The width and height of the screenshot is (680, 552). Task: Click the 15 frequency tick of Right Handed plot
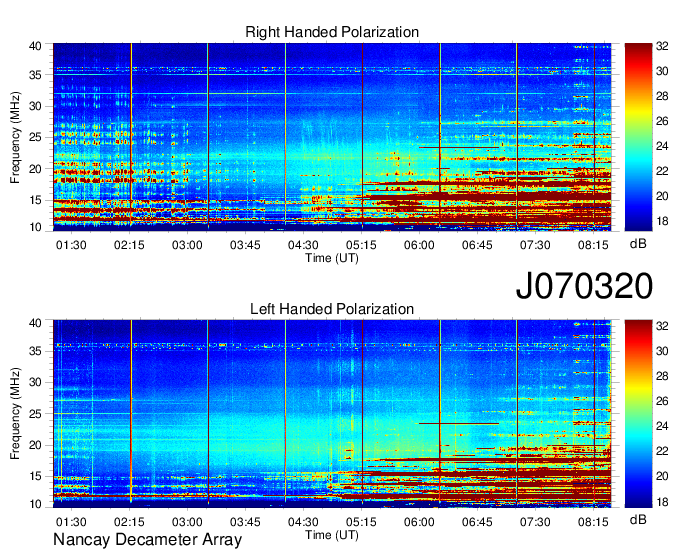pos(36,200)
